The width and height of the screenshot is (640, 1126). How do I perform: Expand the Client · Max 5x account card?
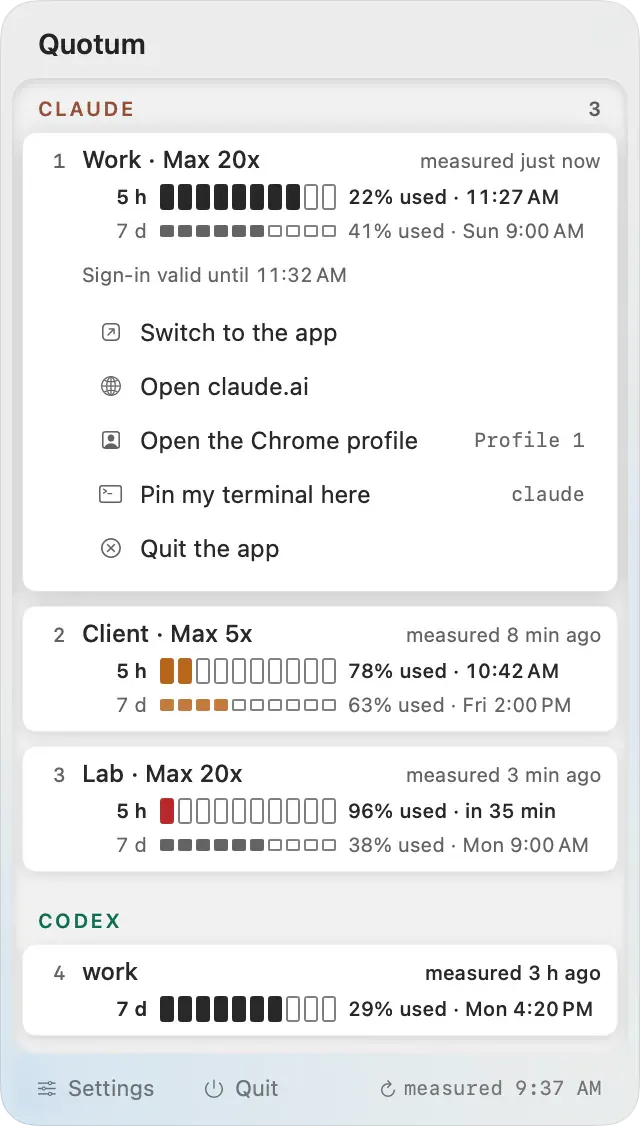(x=320, y=669)
